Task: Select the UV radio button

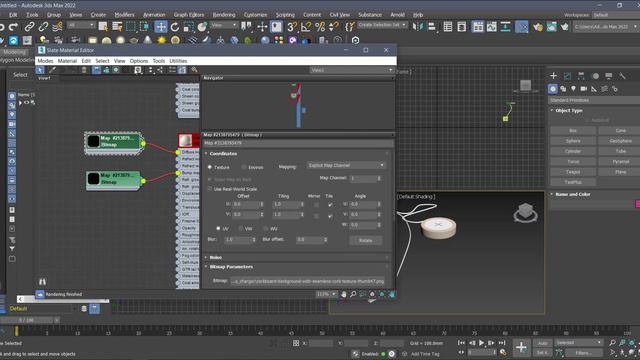Action: [218, 229]
